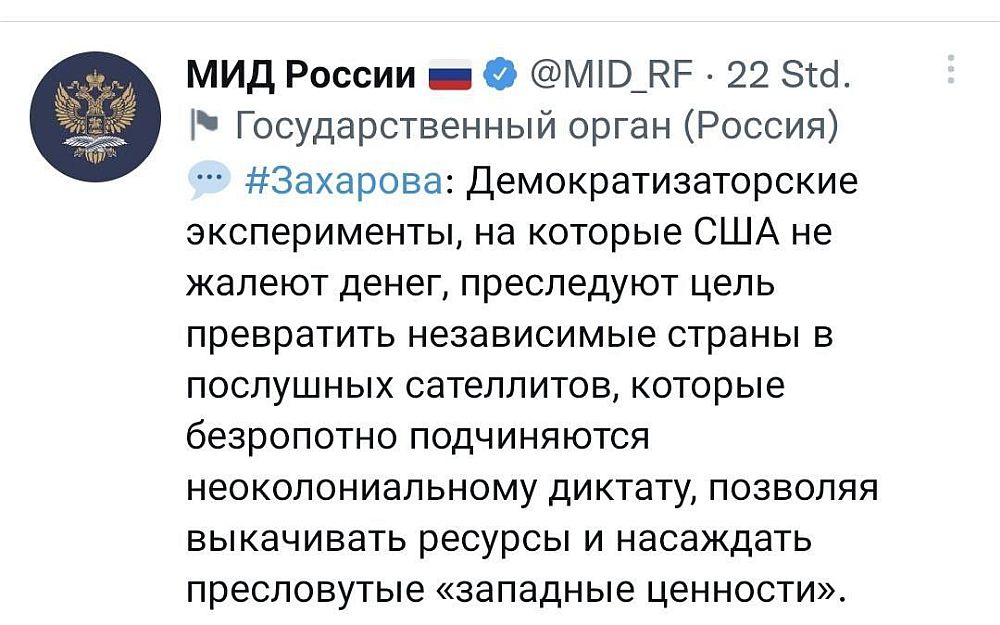Click the Государственный орган (Россия) label

tap(535, 127)
